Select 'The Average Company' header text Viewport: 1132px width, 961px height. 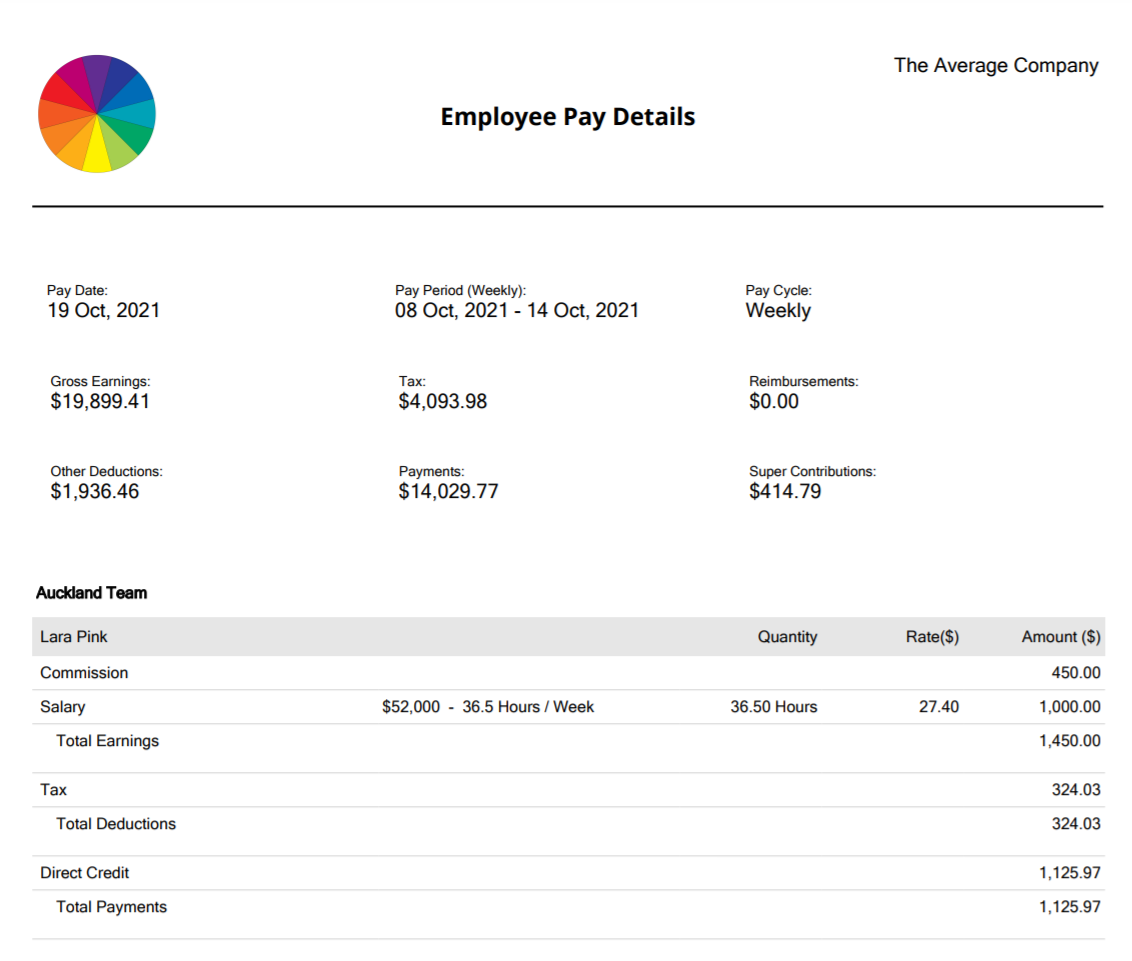996,66
